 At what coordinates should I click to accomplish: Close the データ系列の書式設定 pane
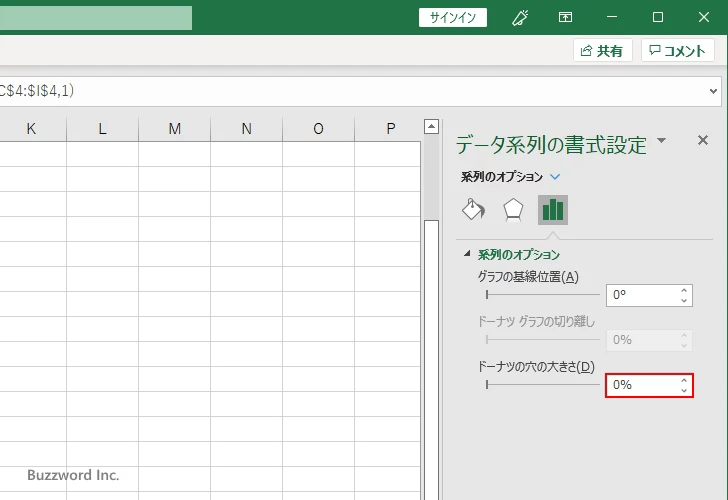703,140
